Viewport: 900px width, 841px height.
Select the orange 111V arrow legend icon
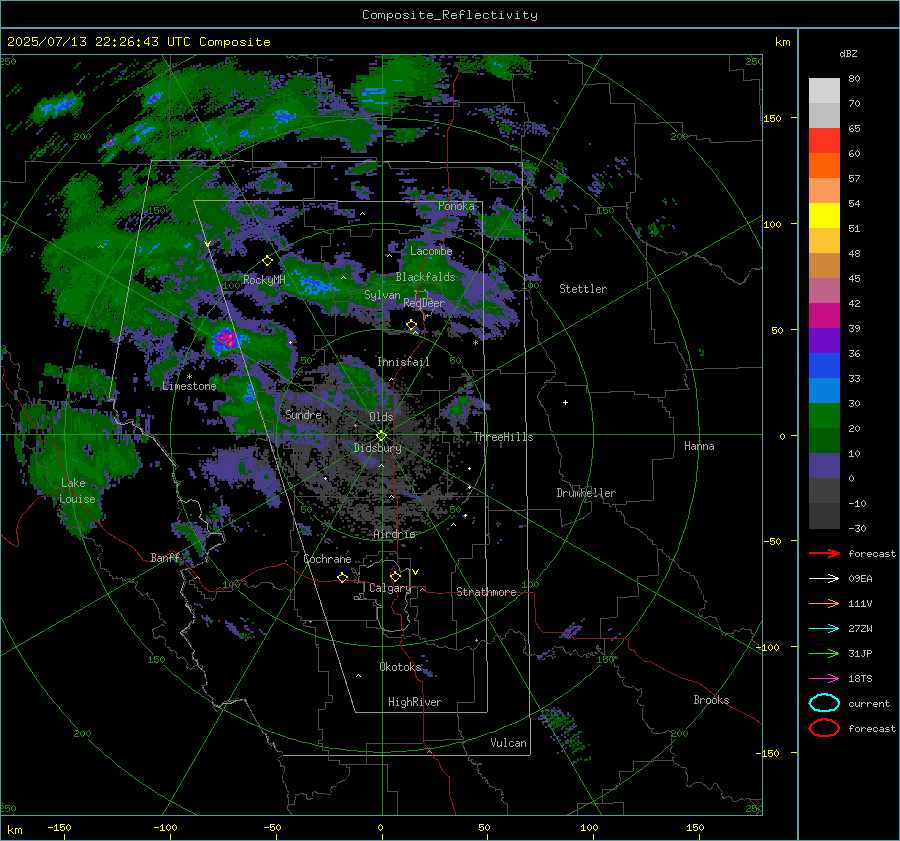pos(824,603)
